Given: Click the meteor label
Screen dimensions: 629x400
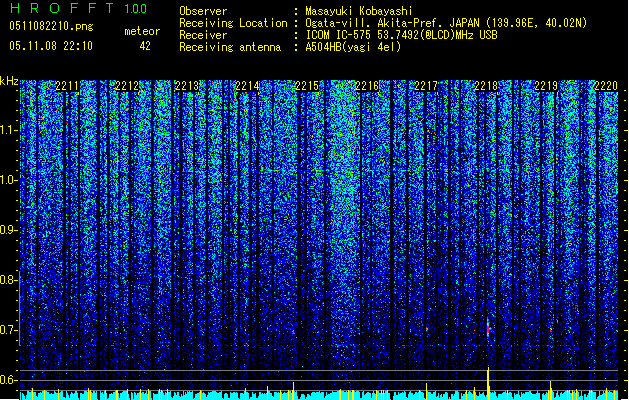Looking at the screenshot, I should coord(142,31).
